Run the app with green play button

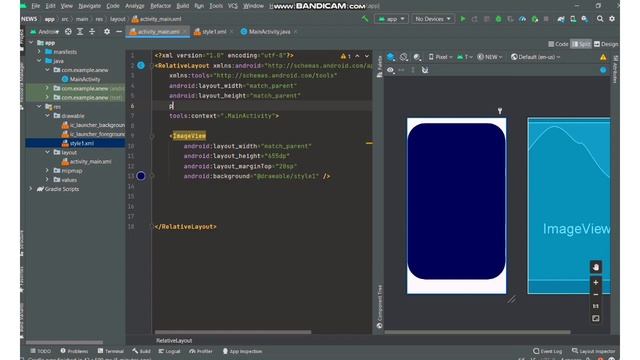tap(463, 19)
